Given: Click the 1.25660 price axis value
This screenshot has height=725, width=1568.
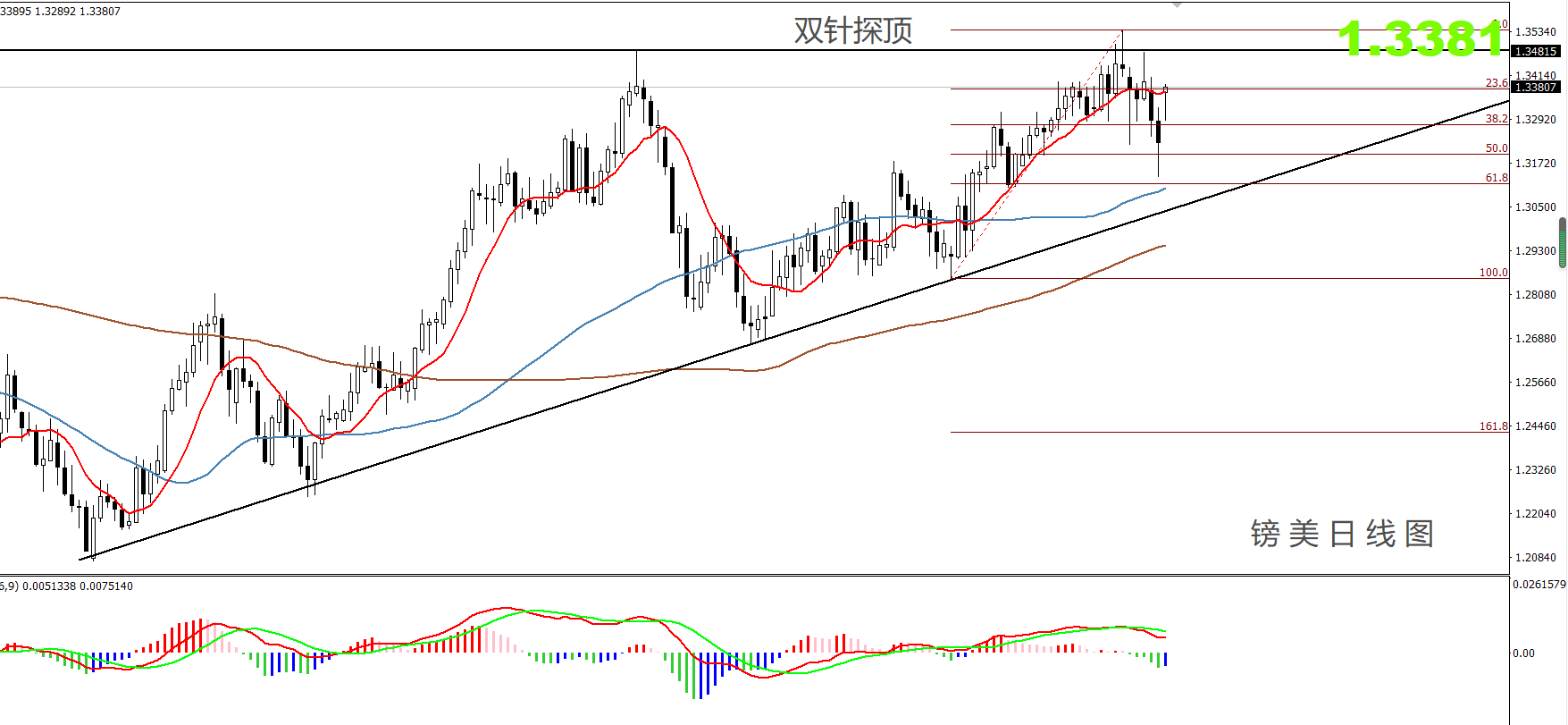Looking at the screenshot, I should click(x=1536, y=383).
